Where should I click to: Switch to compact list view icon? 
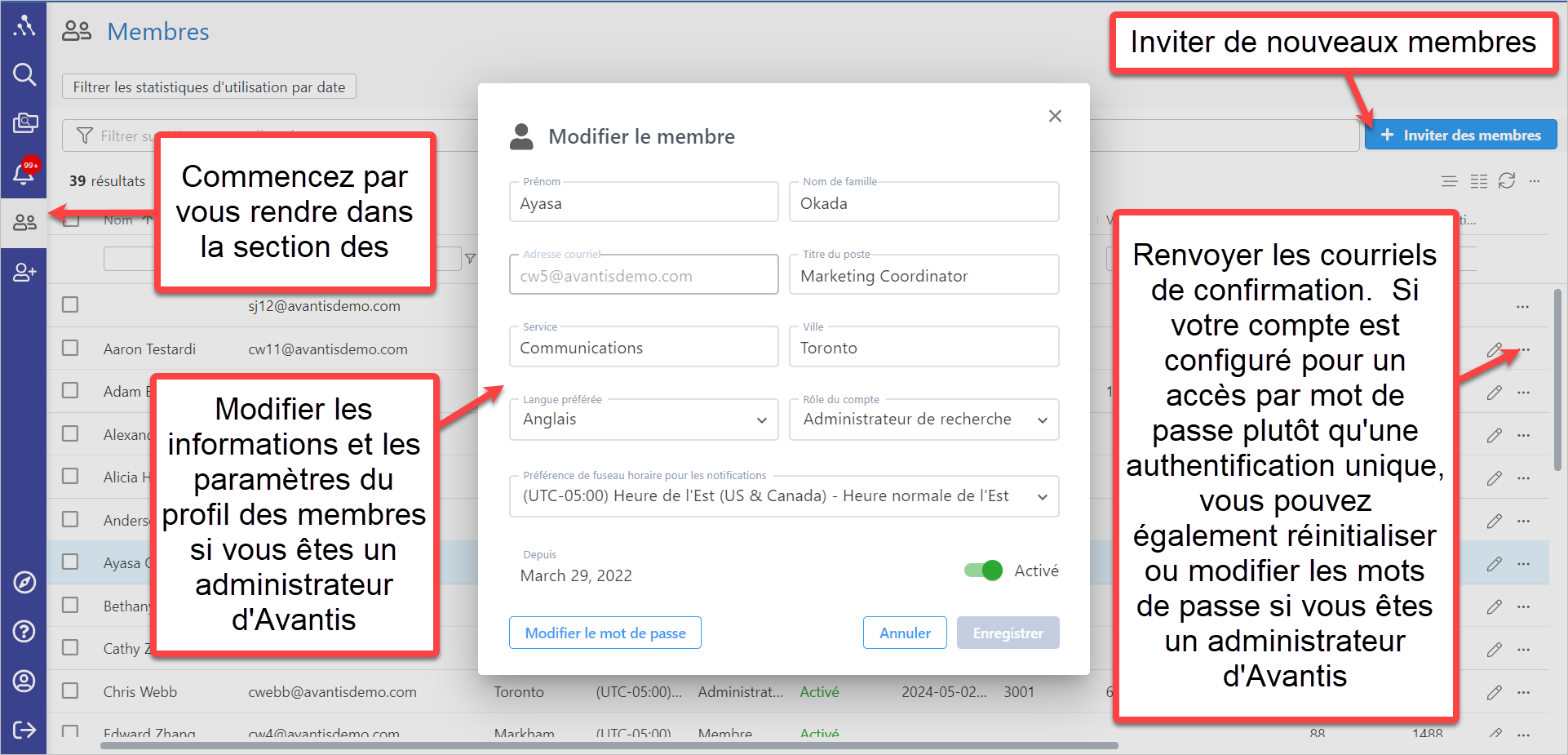1449,181
